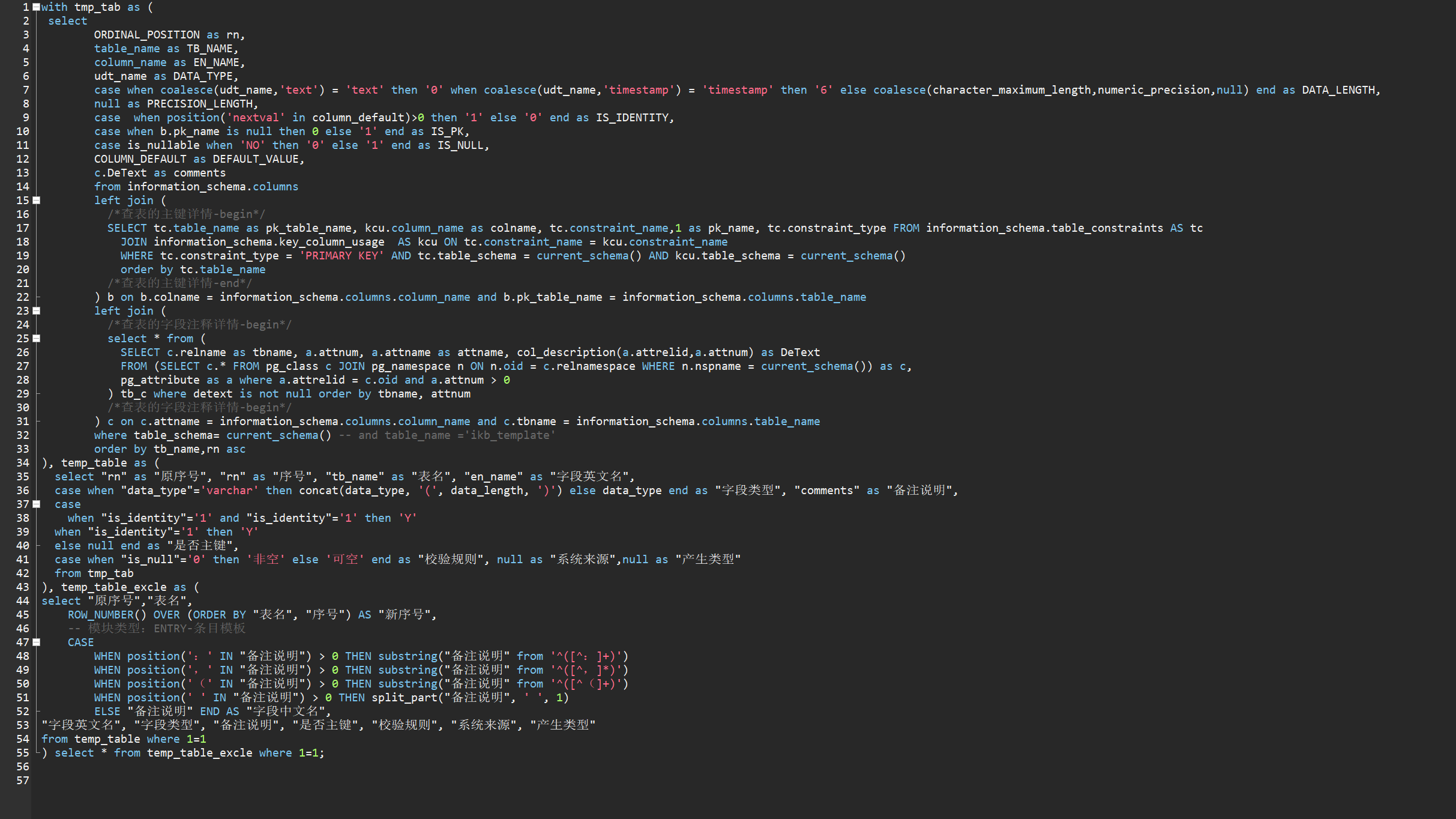Click "新序号" alias on line 45
Image resolution: width=1456 pixels, height=819 pixels.
click(405, 615)
